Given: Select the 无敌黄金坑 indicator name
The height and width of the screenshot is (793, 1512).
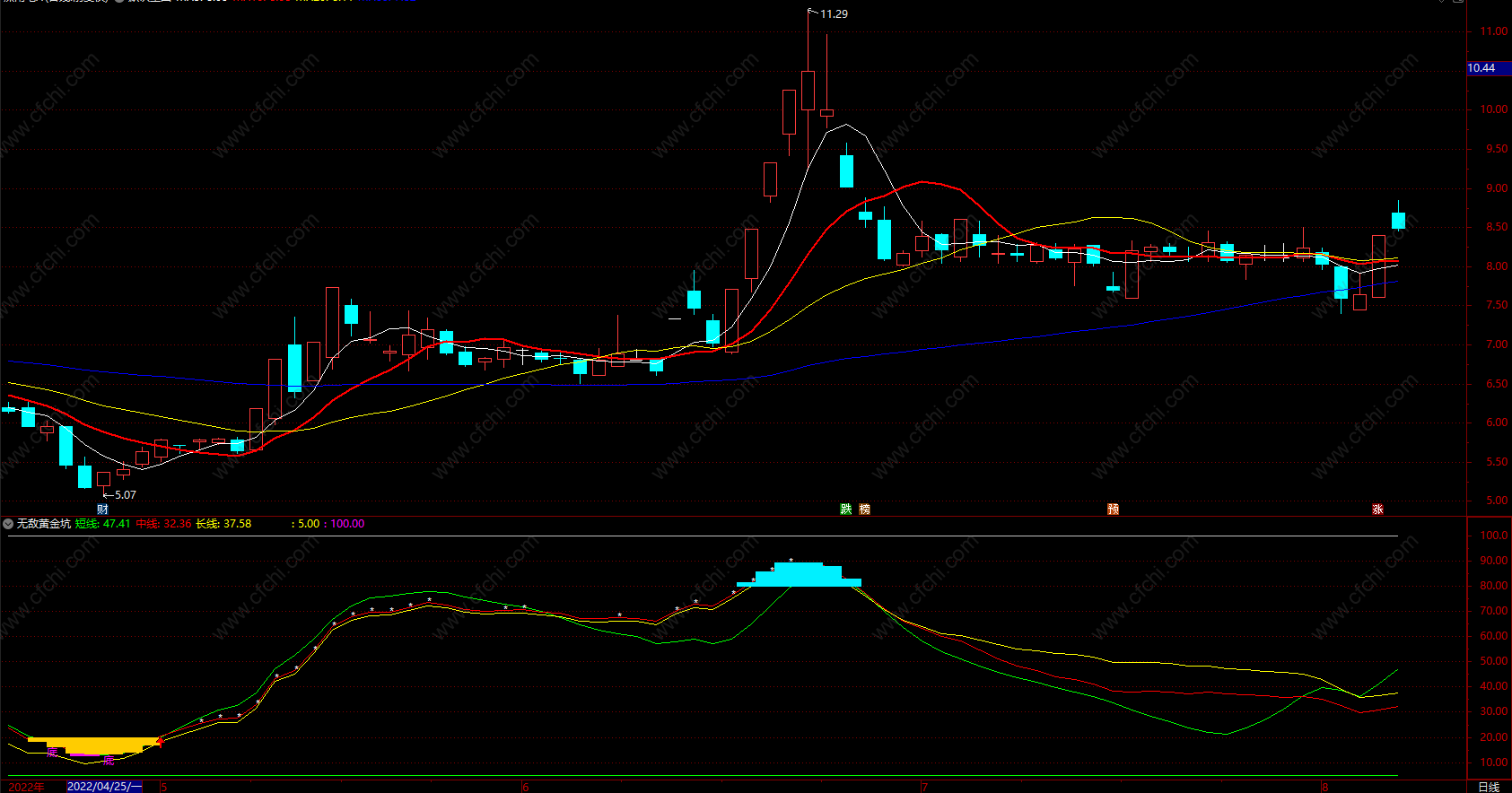Looking at the screenshot, I should [x=44, y=524].
